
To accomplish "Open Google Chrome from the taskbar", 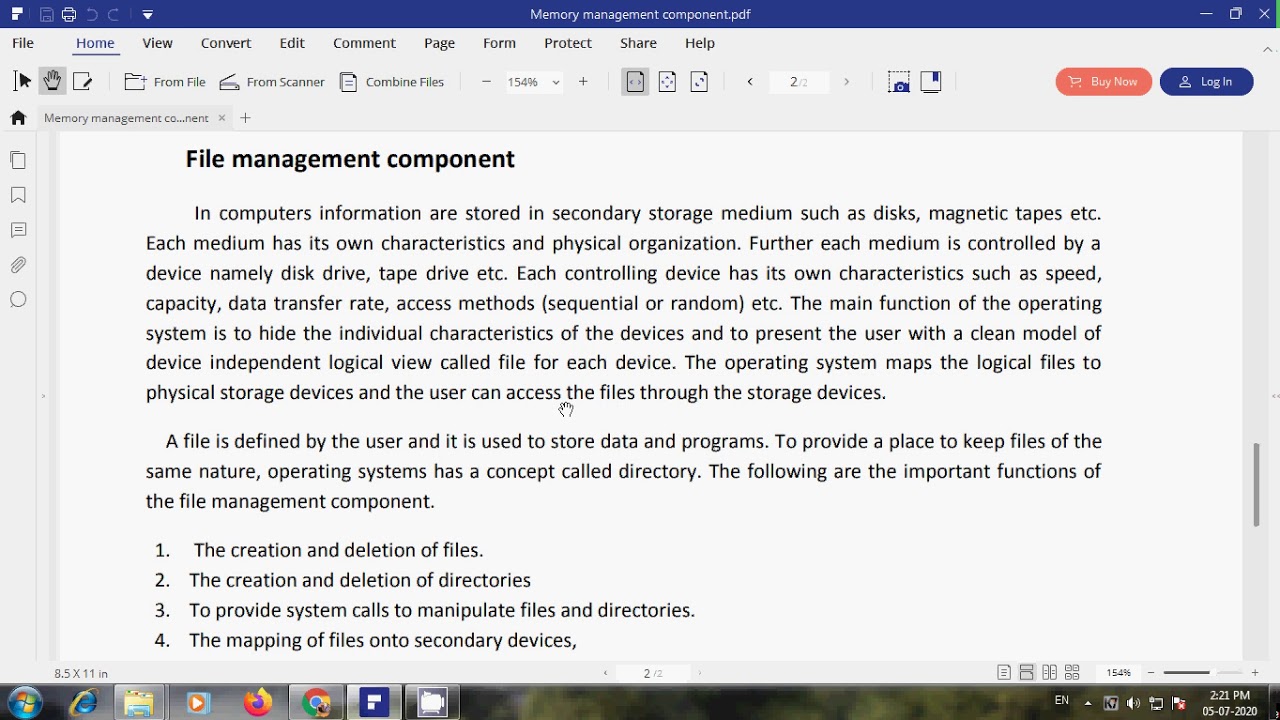I will pyautogui.click(x=316, y=703).
